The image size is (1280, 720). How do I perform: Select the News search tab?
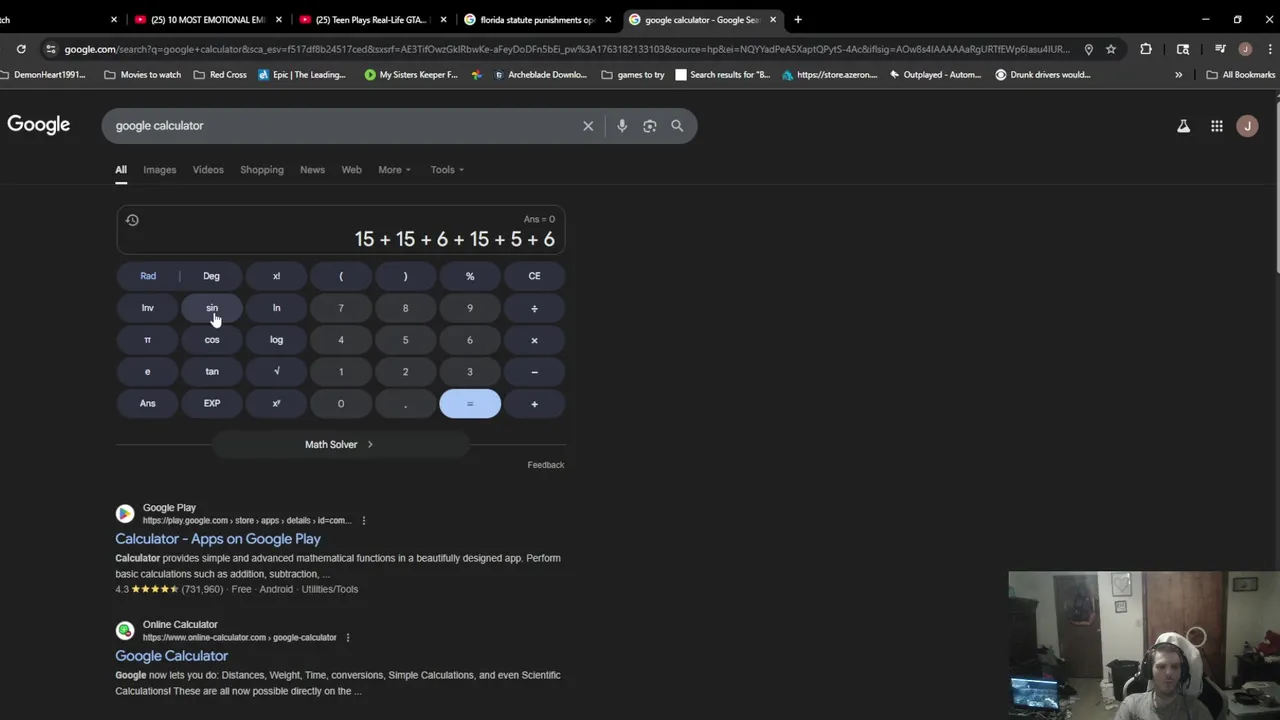312,170
